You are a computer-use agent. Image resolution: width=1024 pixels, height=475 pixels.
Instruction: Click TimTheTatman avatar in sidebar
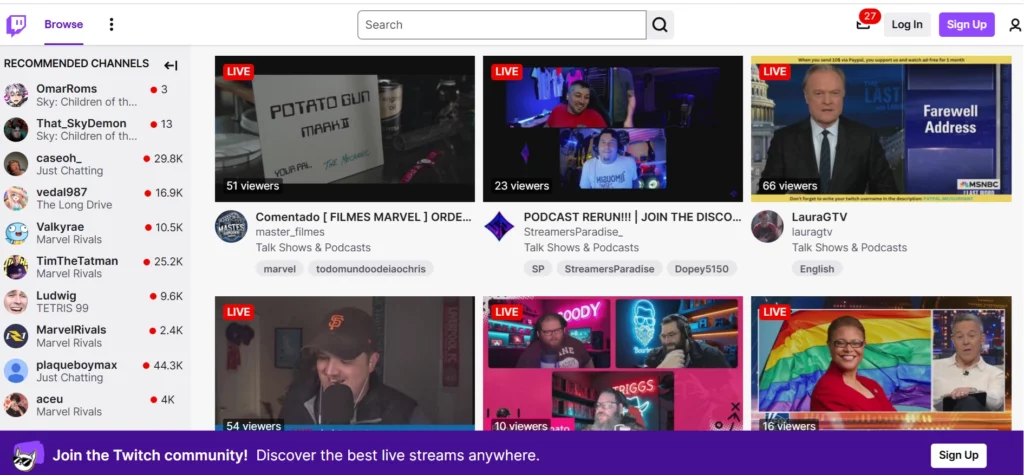(x=16, y=267)
